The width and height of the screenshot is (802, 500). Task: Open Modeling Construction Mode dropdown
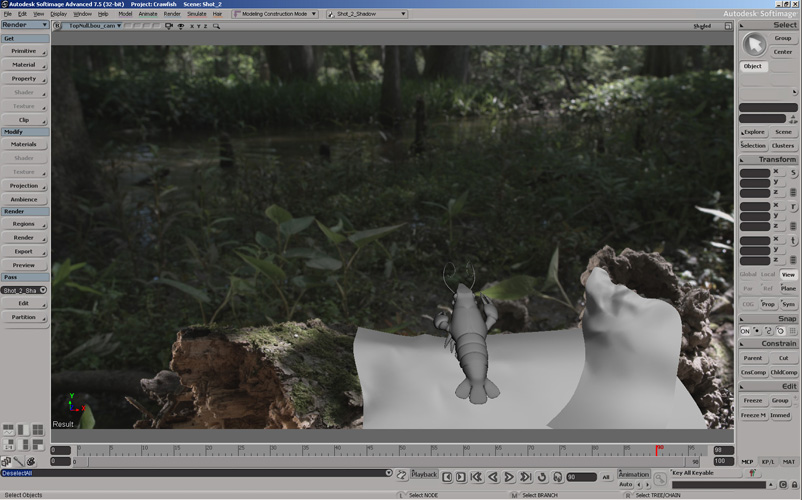pyautogui.click(x=275, y=14)
